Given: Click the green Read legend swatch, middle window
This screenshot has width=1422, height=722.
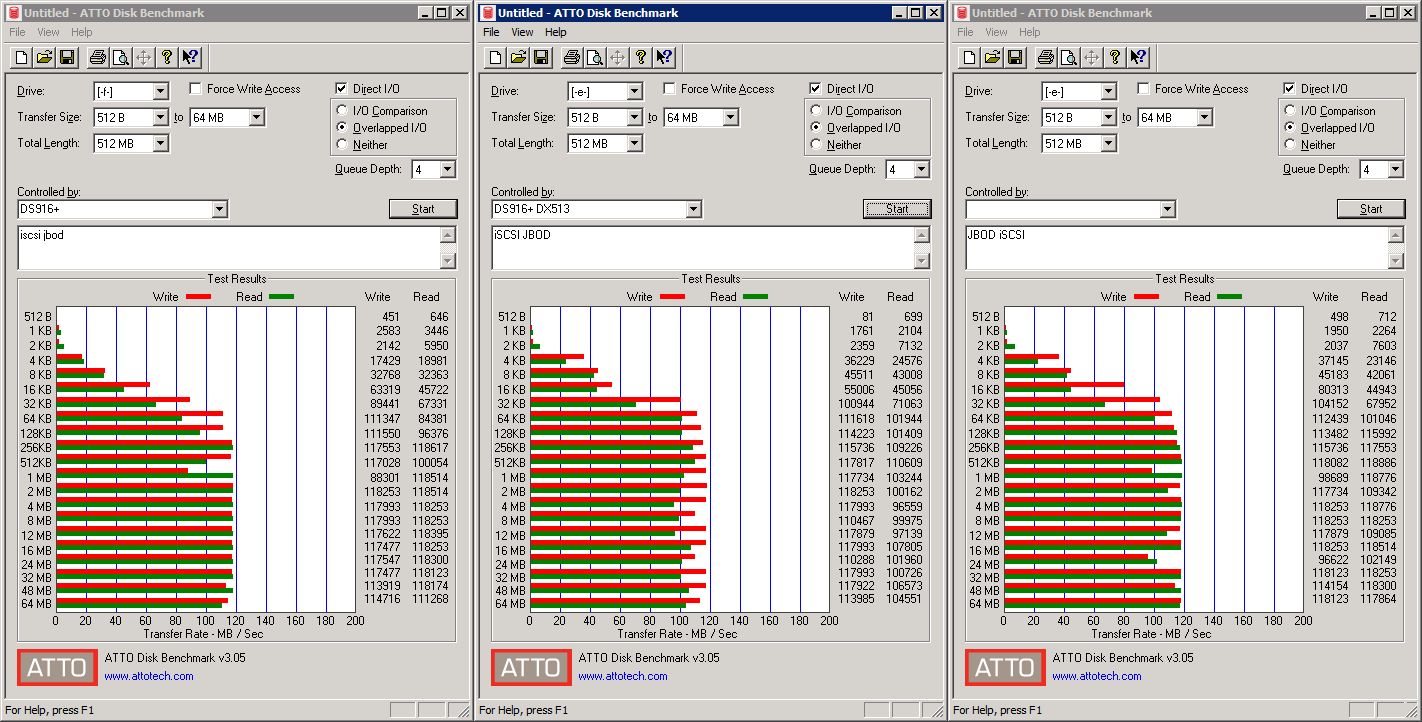Looking at the screenshot, I should pos(755,297).
